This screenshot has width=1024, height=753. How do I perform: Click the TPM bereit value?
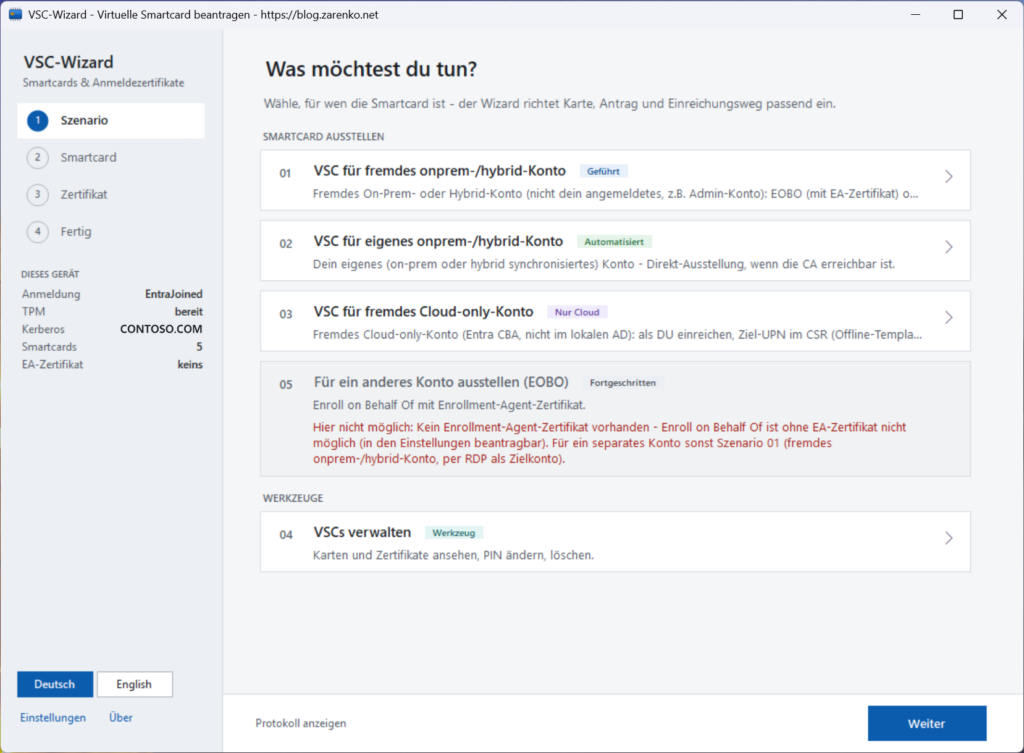189,312
